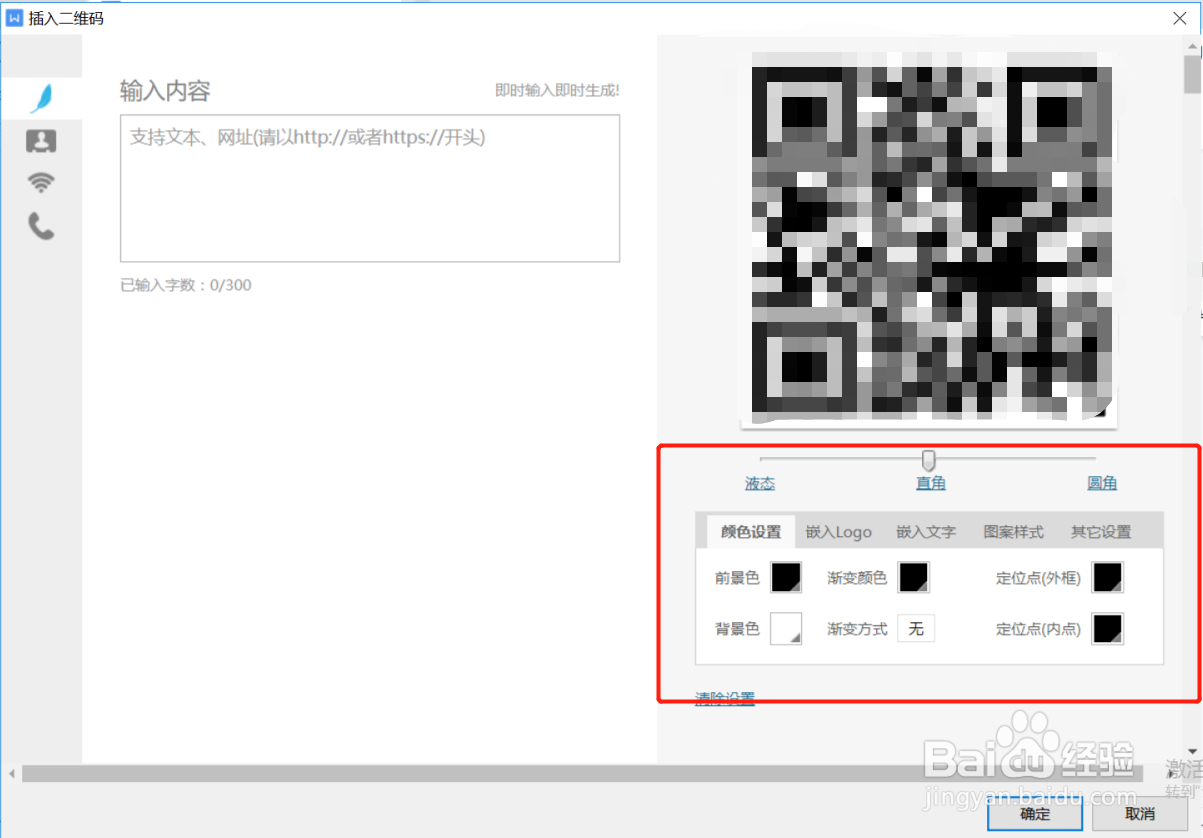
Task: Select the WiFi QR code option
Action: click(x=42, y=183)
